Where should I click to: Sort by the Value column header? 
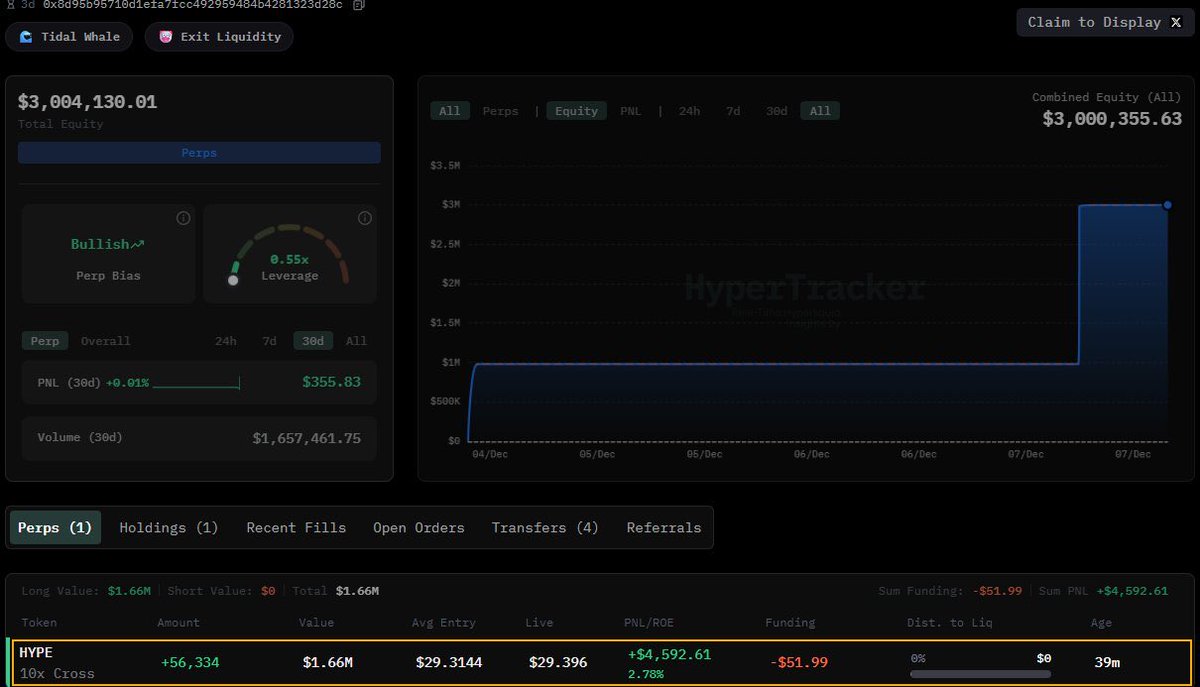pos(316,623)
